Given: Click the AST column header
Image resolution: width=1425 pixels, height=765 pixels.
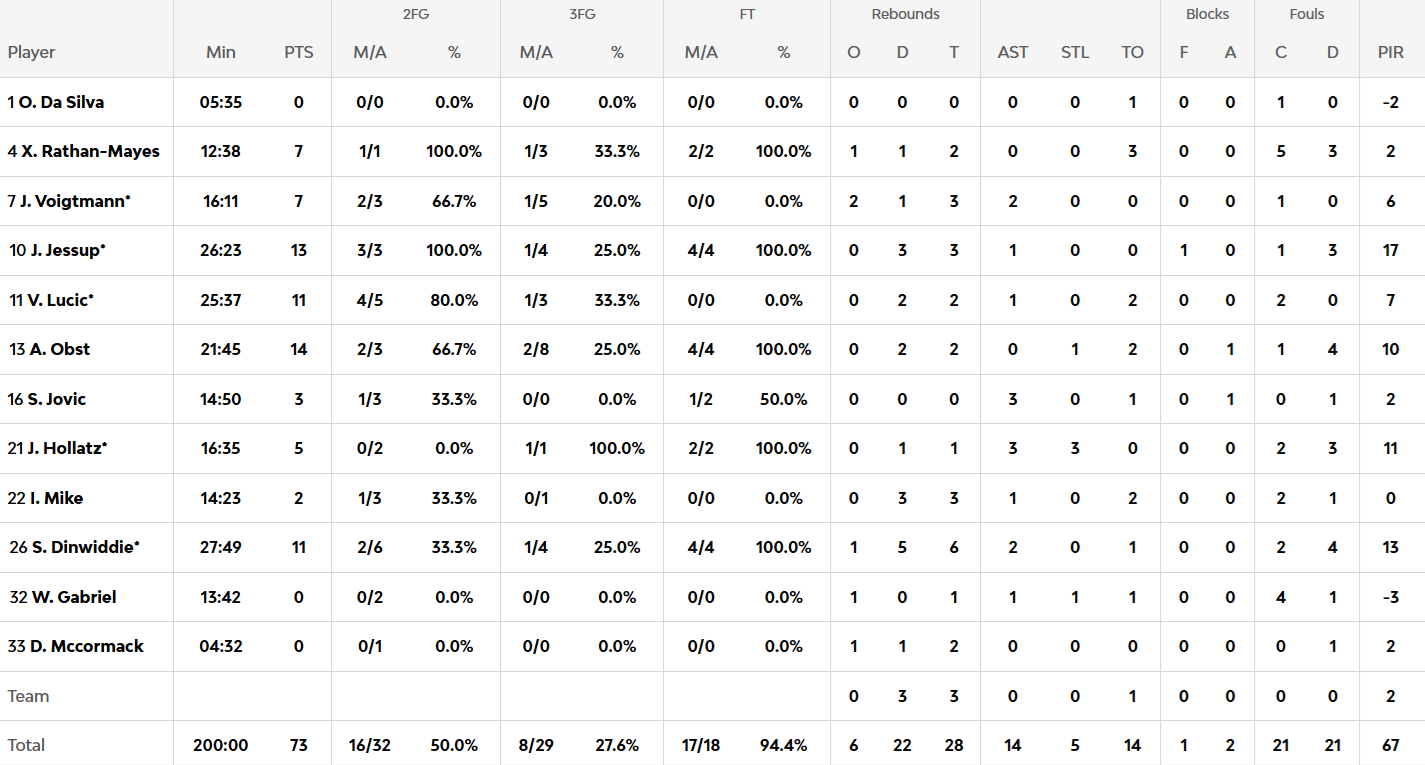Looking at the screenshot, I should [1013, 52].
